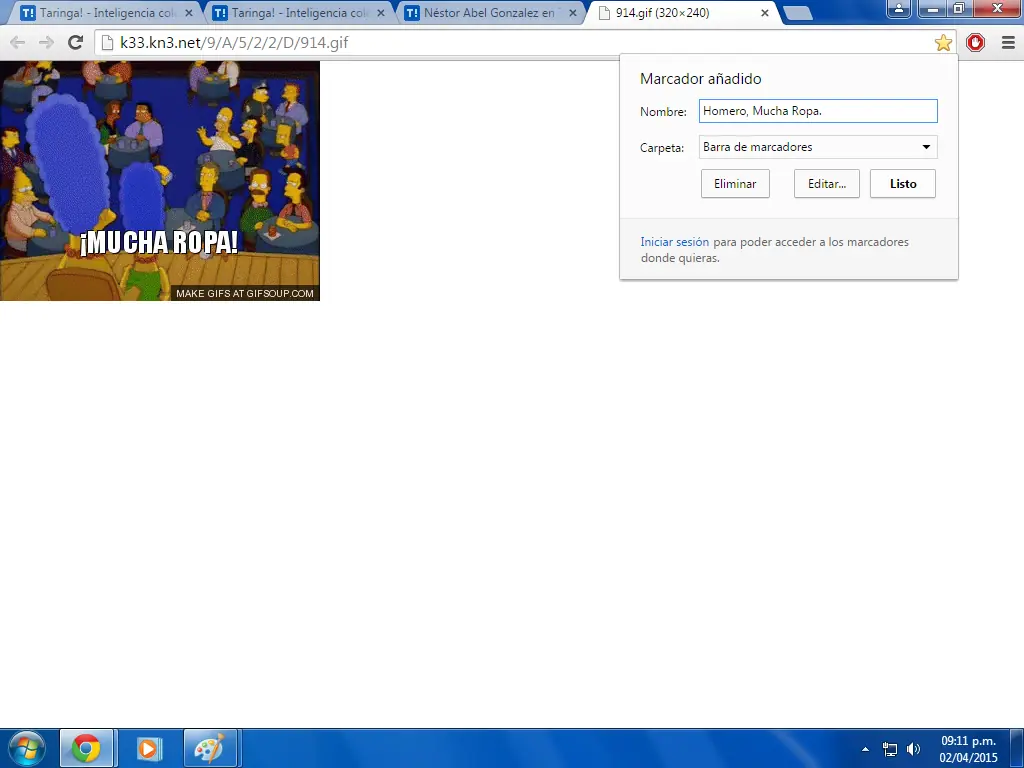The image size is (1024, 768).
Task: Click the bookmark star icon
Action: (x=943, y=43)
